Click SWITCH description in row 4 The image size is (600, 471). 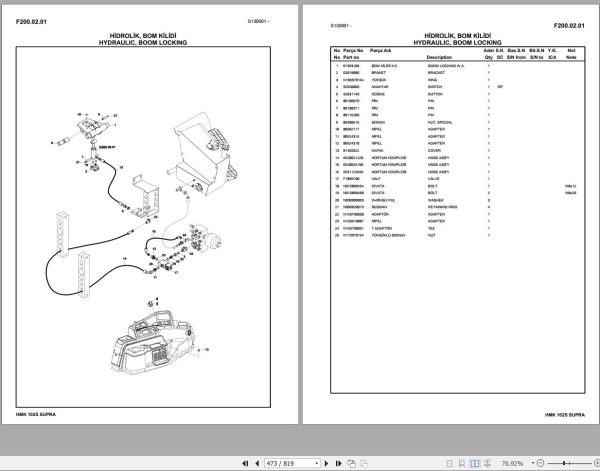coord(435,87)
